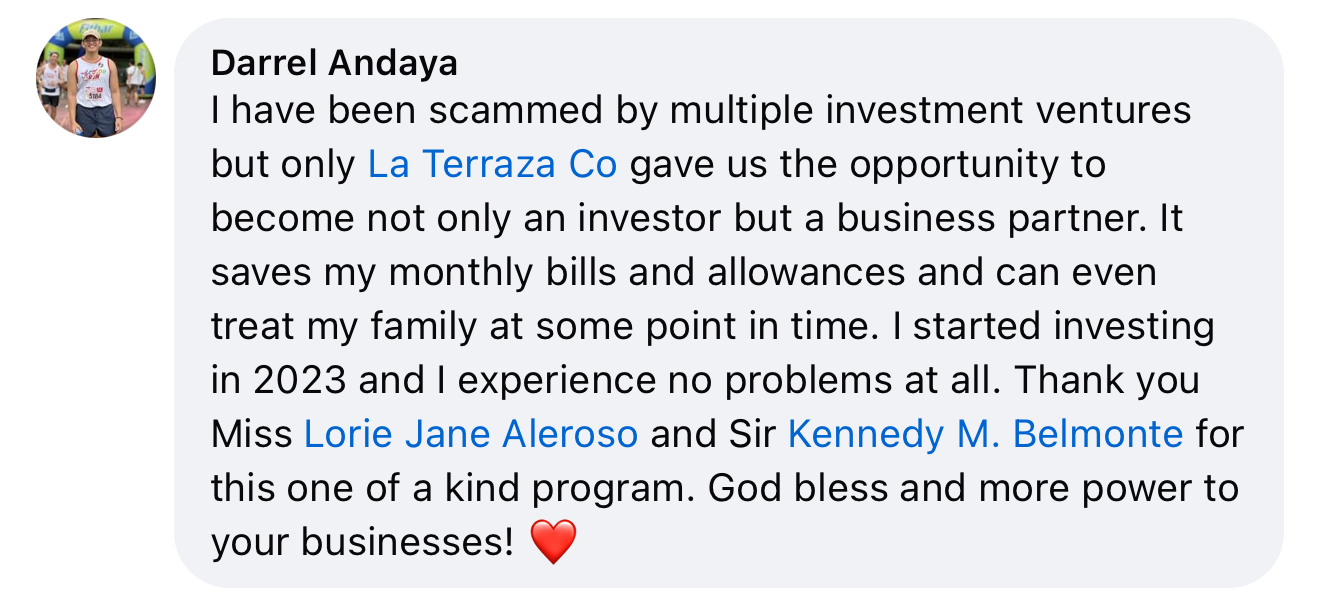The height and width of the screenshot is (606, 1320).
Task: Click the word "Miss" before Lorie's name
Action: click(x=252, y=434)
